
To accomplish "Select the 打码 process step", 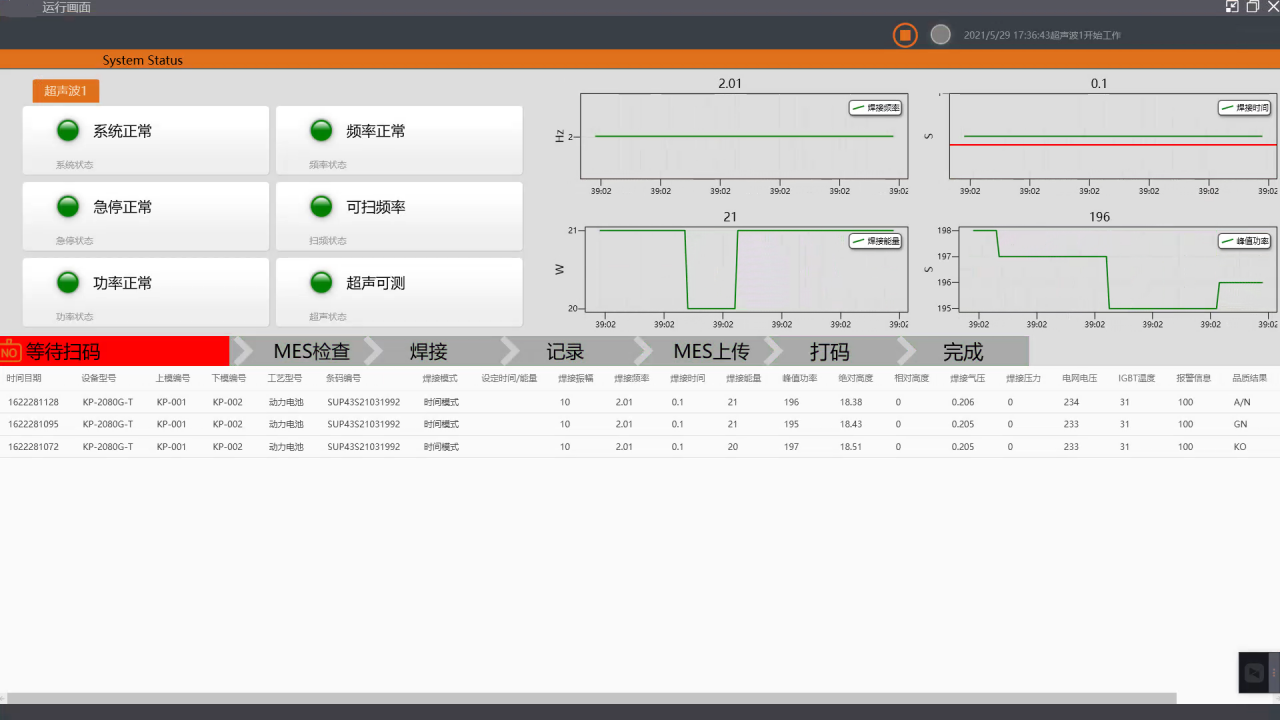I will pyautogui.click(x=829, y=351).
